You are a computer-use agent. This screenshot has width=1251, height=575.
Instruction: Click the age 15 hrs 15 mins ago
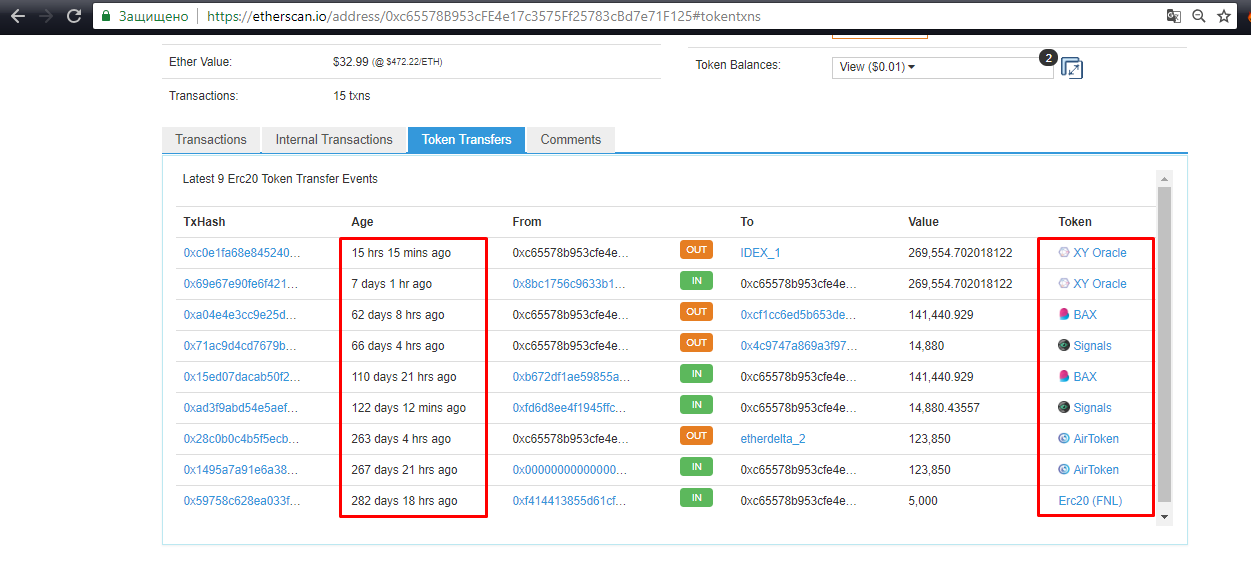click(401, 253)
